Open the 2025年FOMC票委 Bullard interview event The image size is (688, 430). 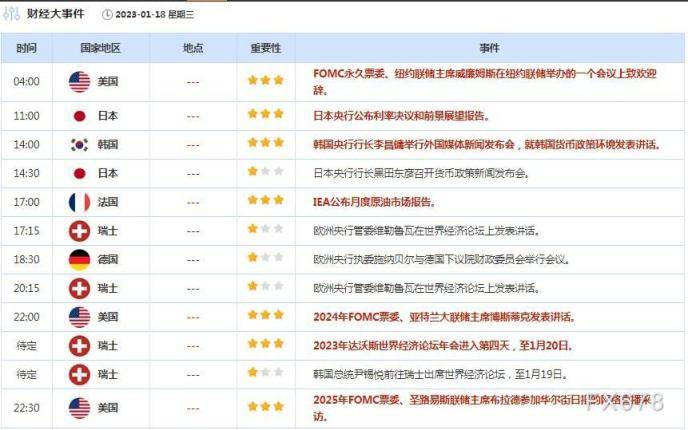tap(483, 408)
